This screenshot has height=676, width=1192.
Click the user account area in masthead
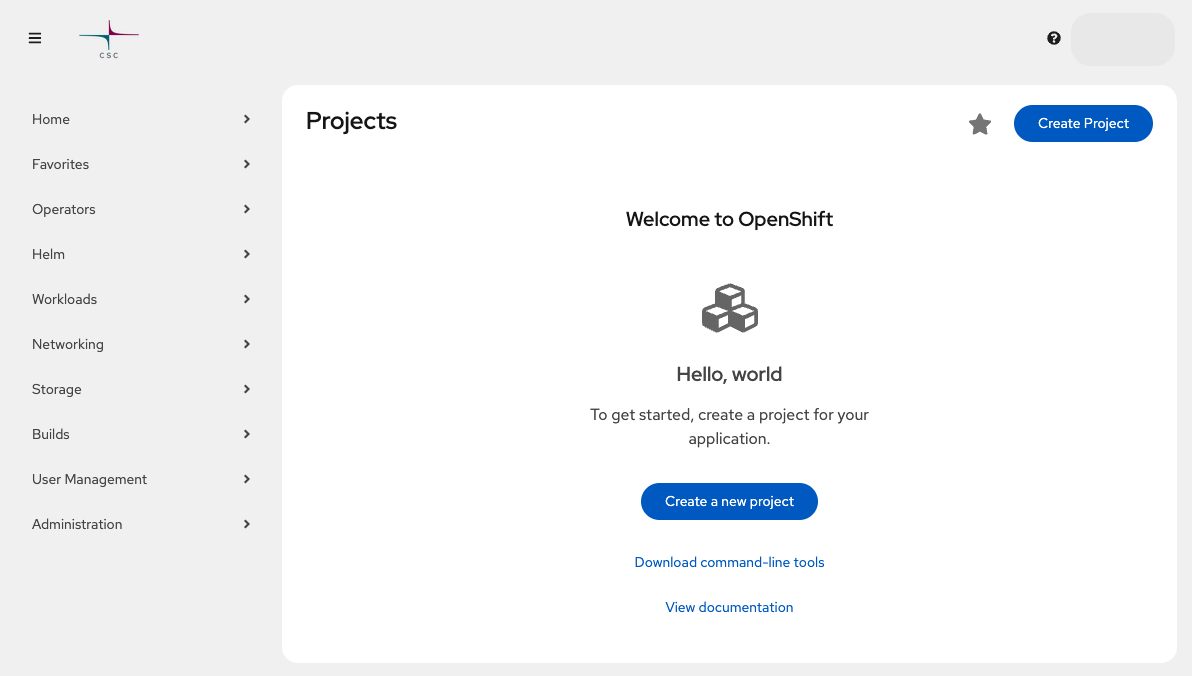(1122, 38)
